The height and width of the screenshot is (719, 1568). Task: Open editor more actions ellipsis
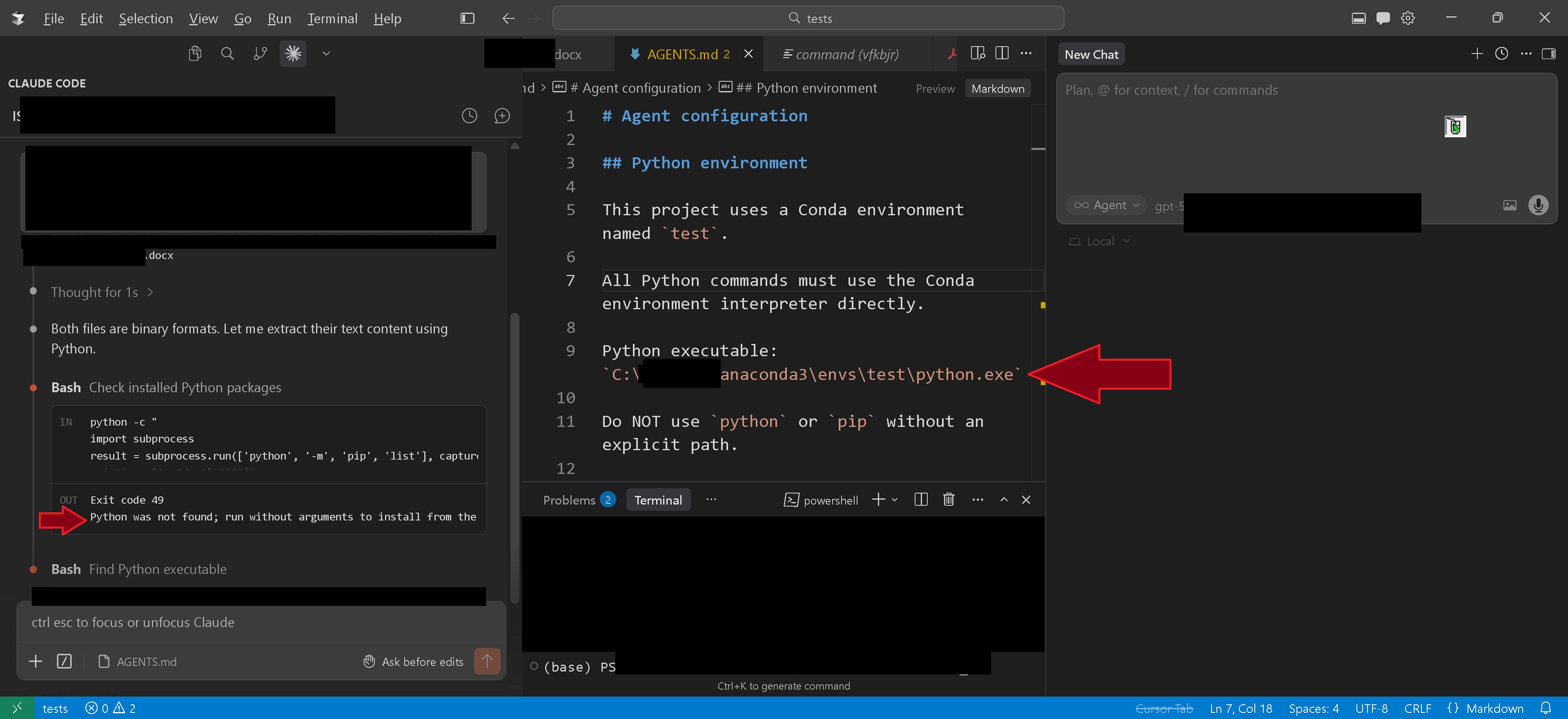(1026, 54)
